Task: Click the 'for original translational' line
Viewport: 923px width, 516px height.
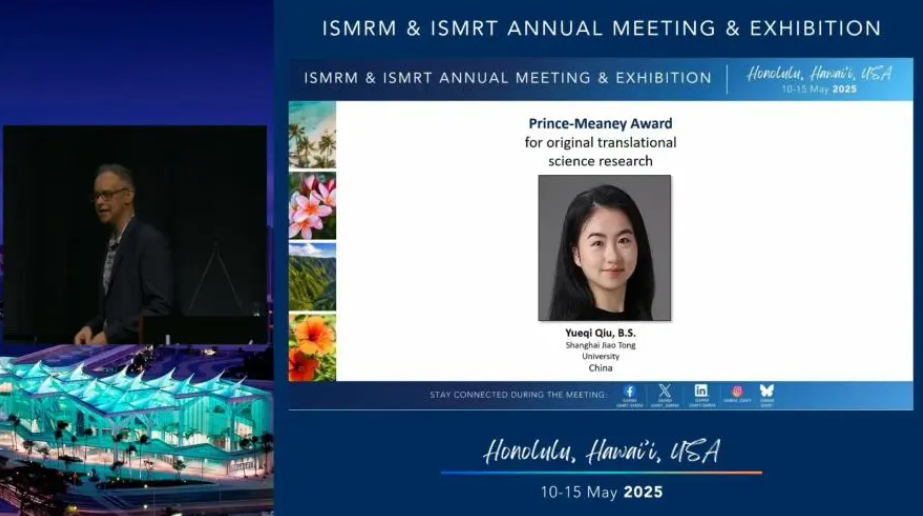Action: pos(600,142)
